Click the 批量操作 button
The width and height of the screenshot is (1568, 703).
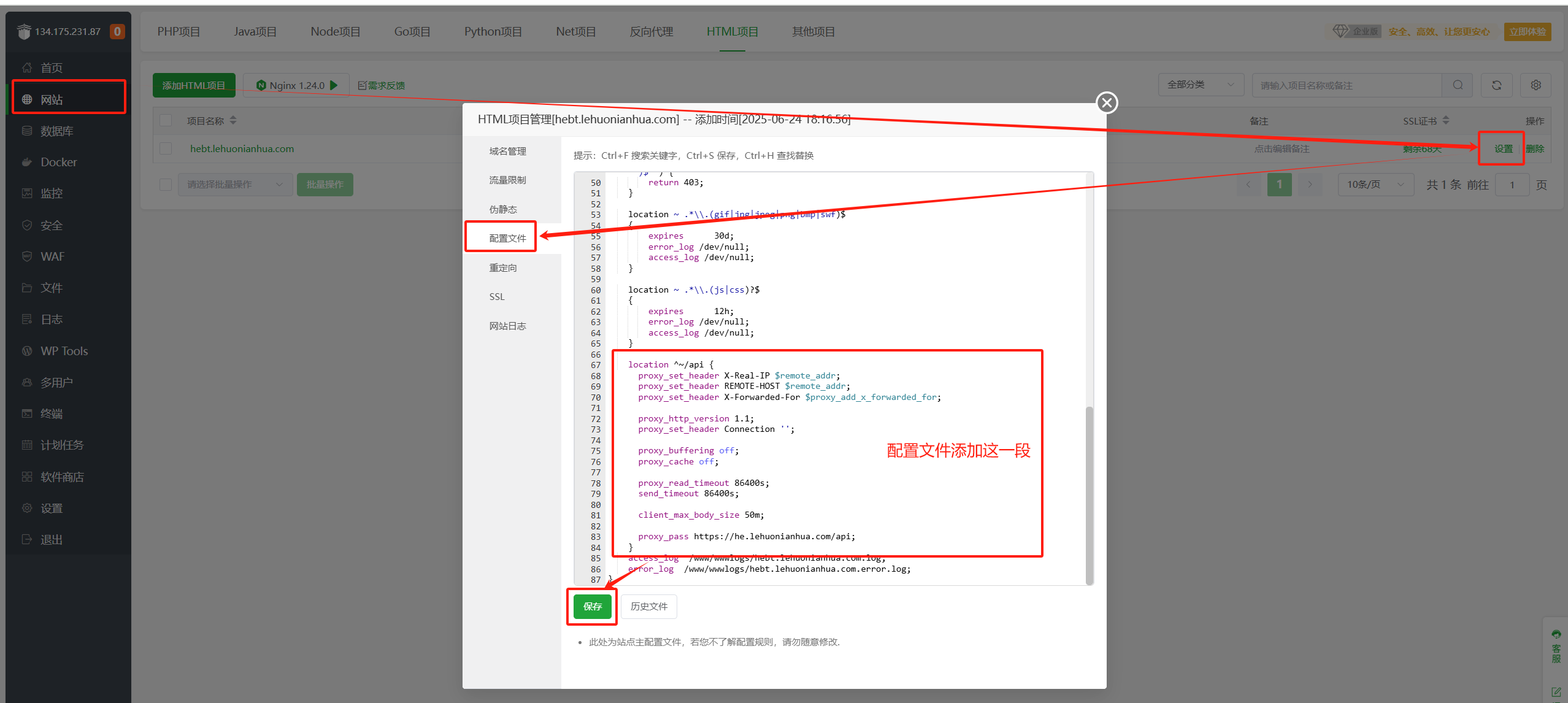(325, 185)
